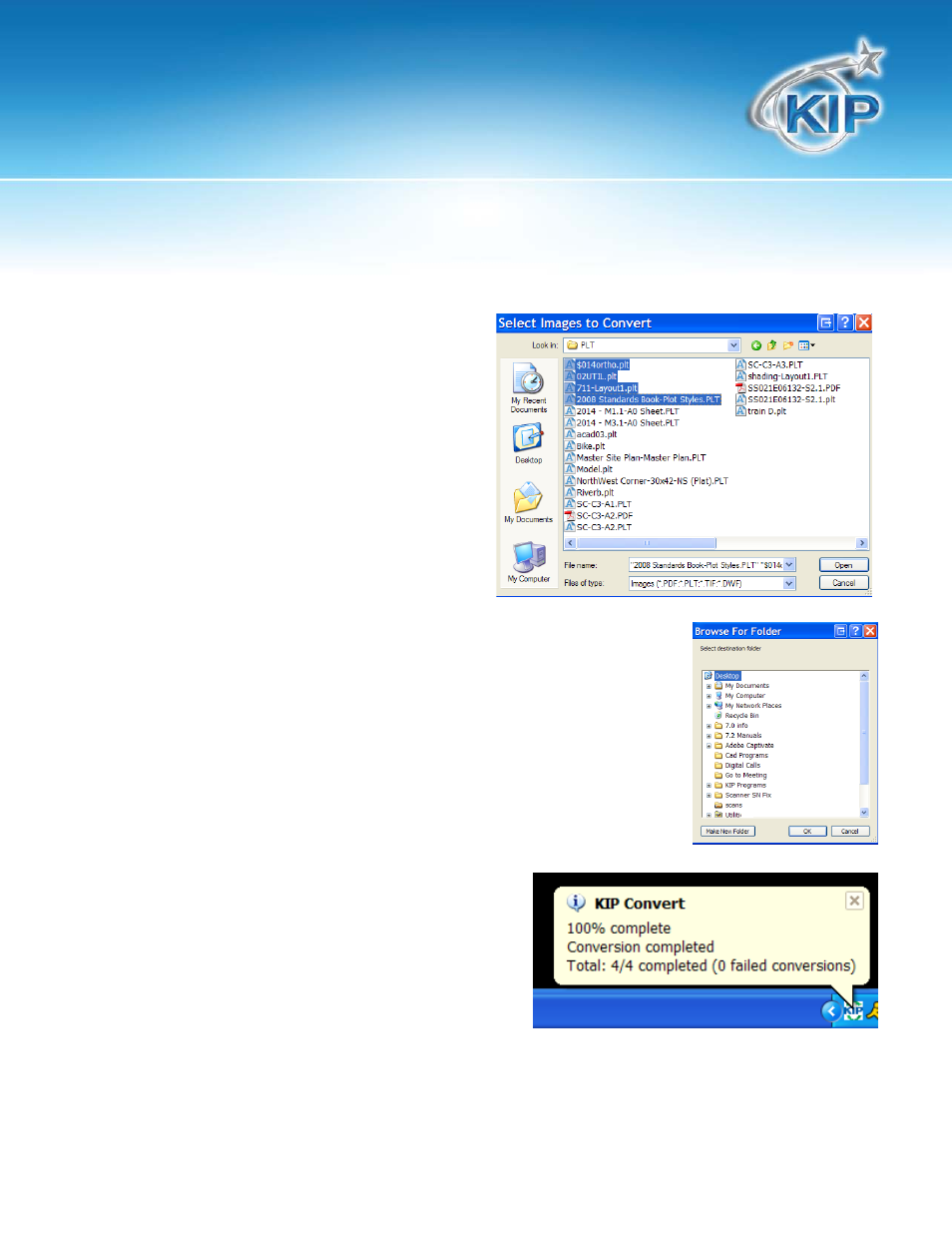Click KIP tray icon in taskbar

(851, 1011)
